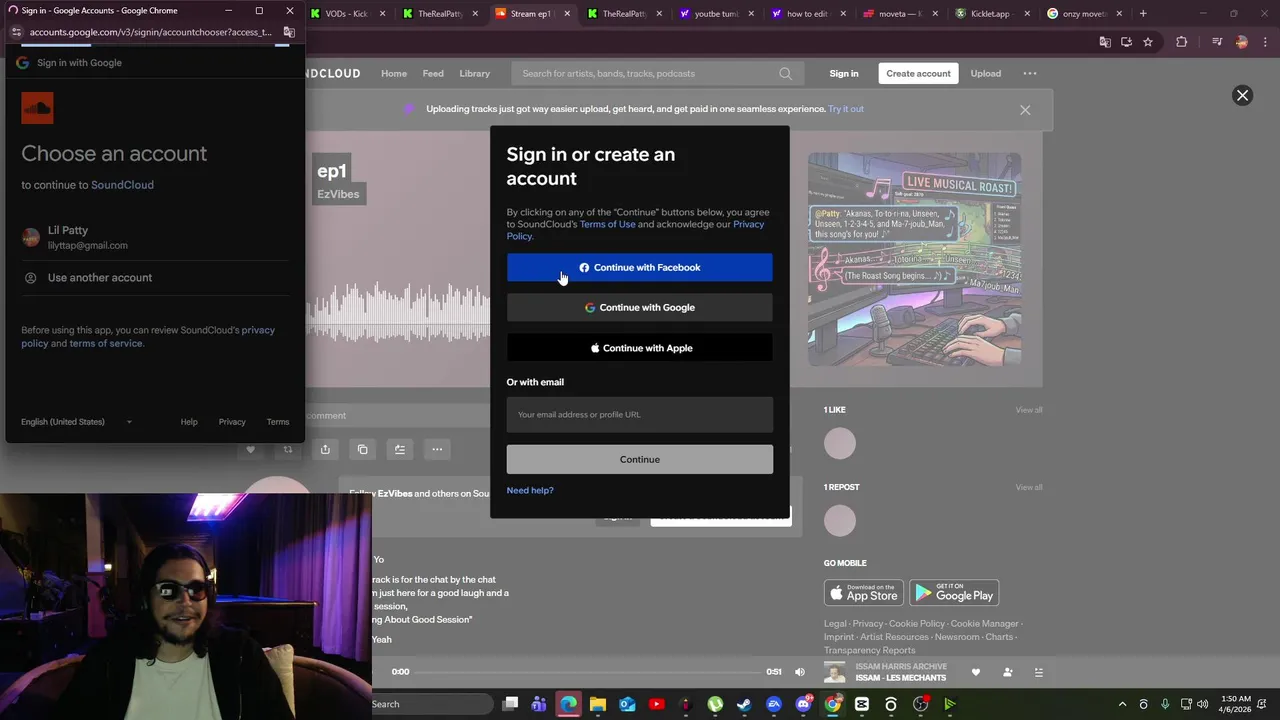Bookmark this page with star icon

[x=1148, y=42]
